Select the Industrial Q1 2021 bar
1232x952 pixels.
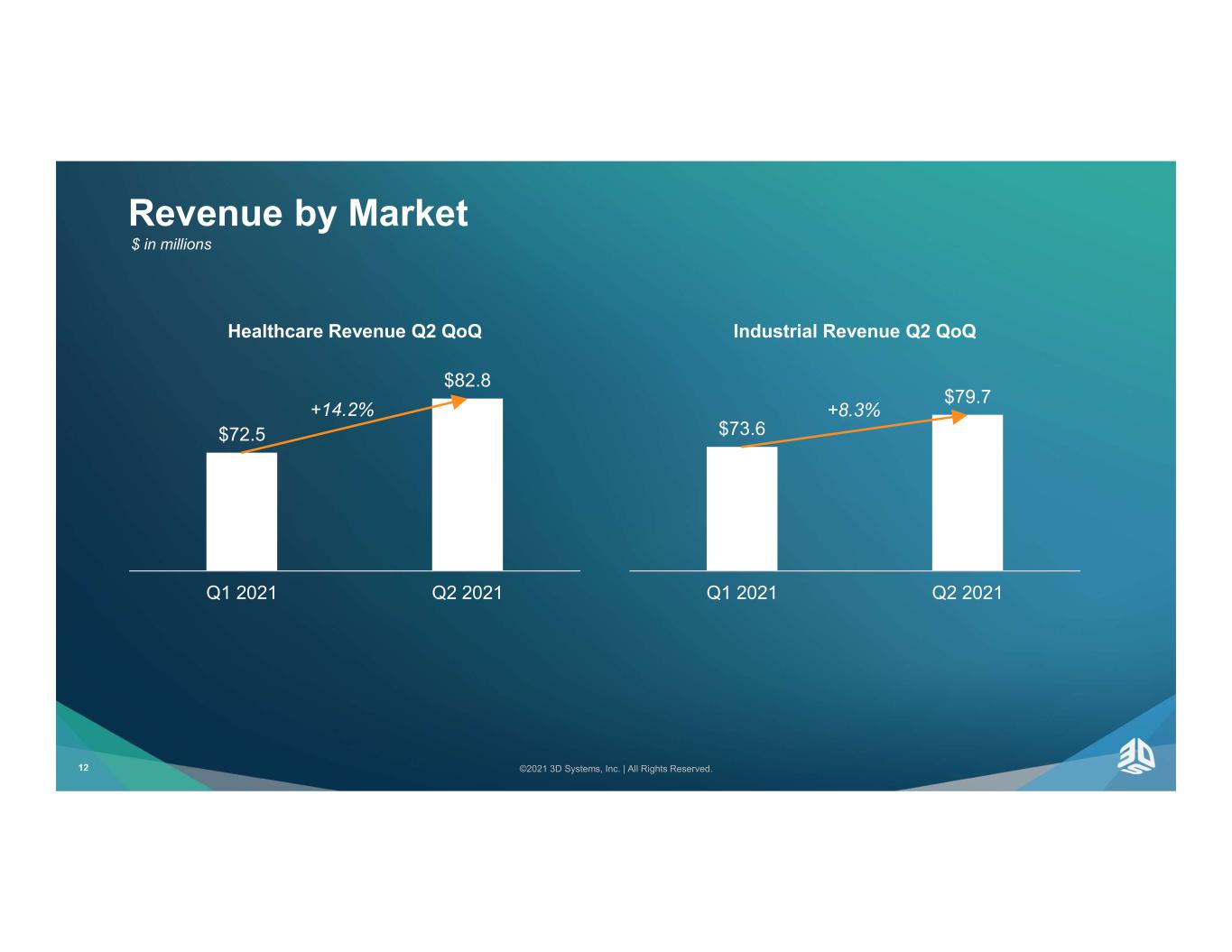(x=742, y=508)
